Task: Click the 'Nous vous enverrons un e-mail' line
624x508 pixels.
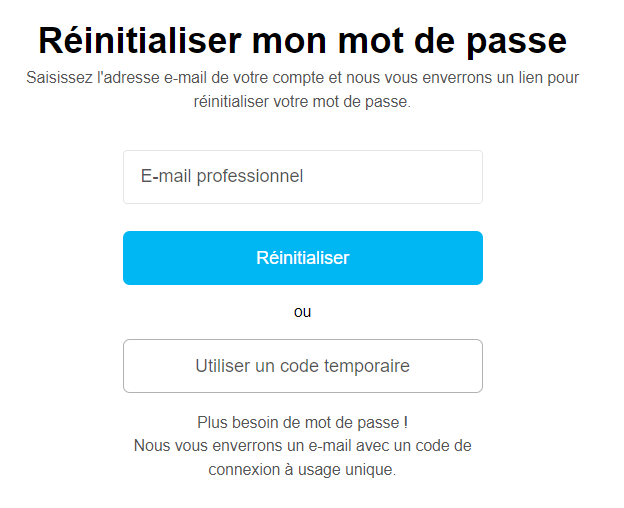Action: tap(302, 446)
